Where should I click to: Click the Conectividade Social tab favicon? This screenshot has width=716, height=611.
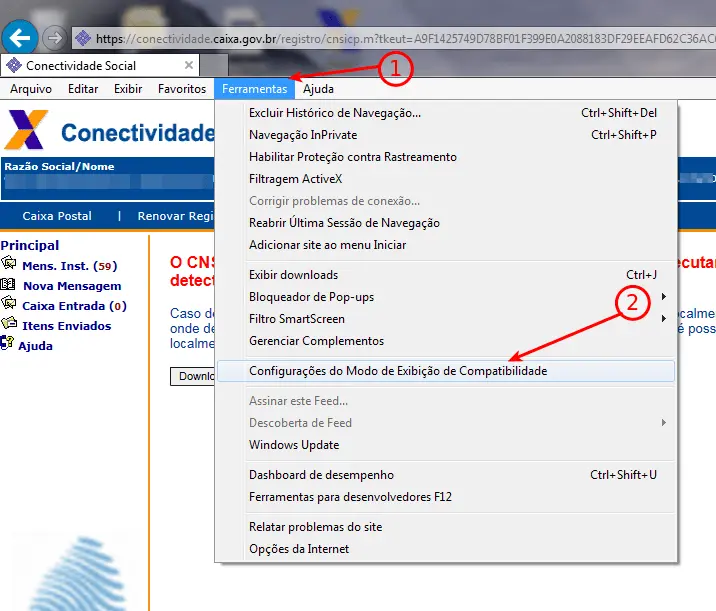pos(14,65)
